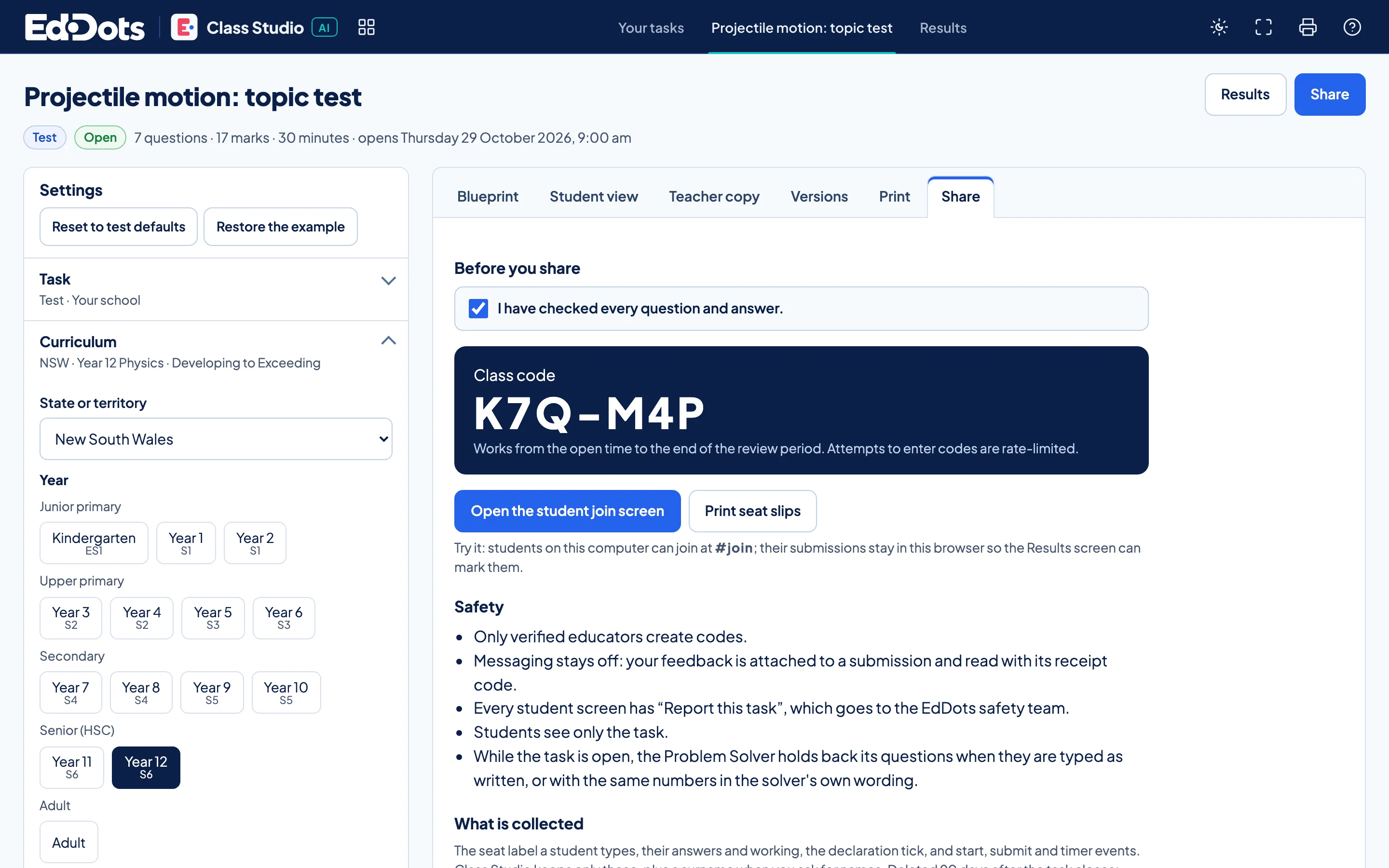Go to Your tasks in top nav
This screenshot has width=1389, height=868.
click(x=651, y=27)
